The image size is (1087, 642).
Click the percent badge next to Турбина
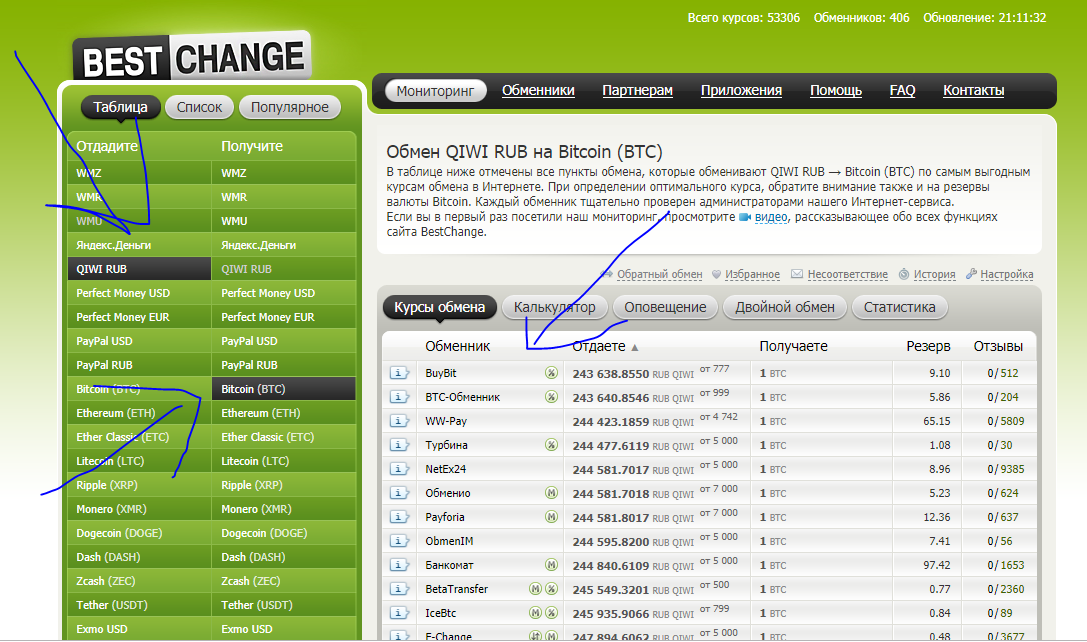click(551, 445)
